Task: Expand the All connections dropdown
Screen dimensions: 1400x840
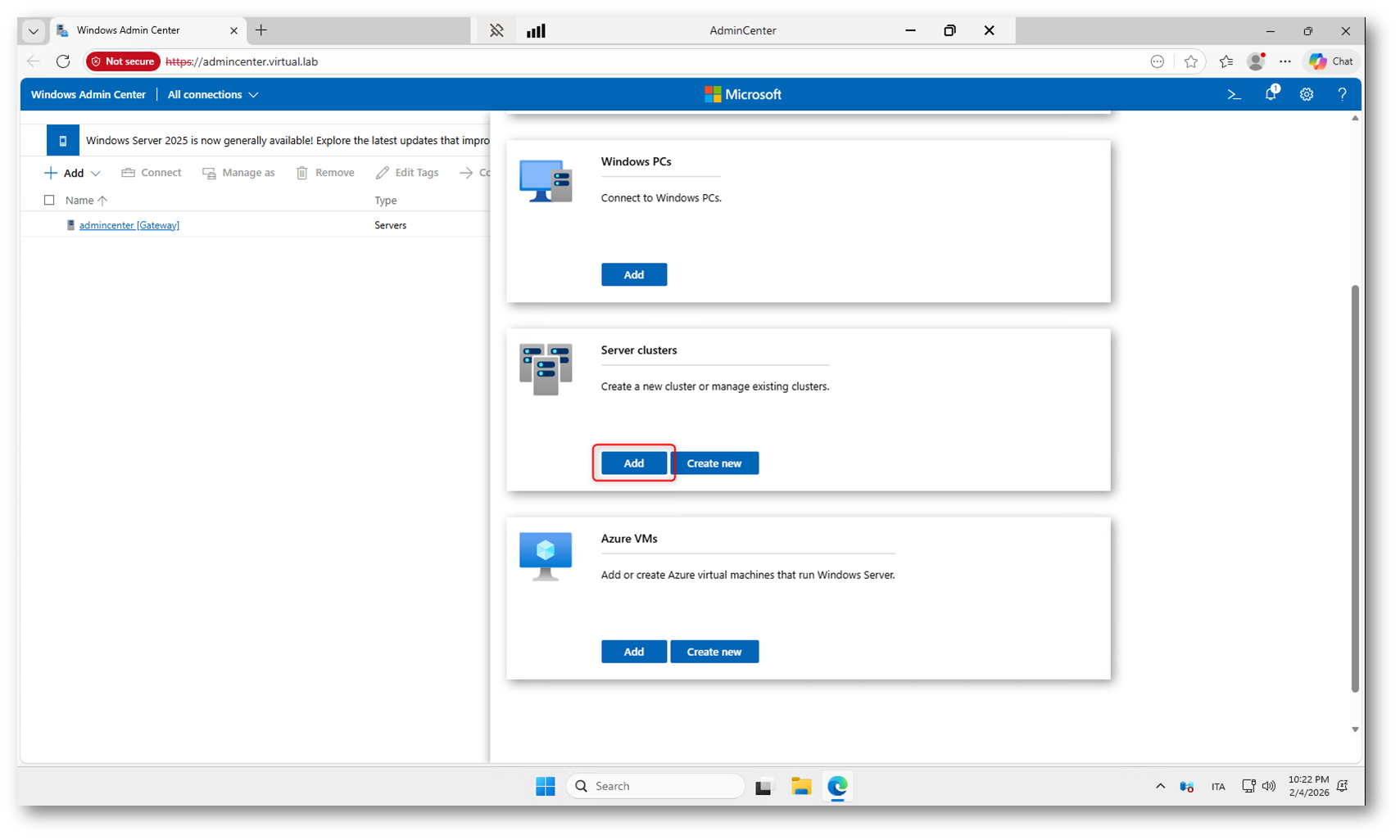Action: tap(213, 95)
